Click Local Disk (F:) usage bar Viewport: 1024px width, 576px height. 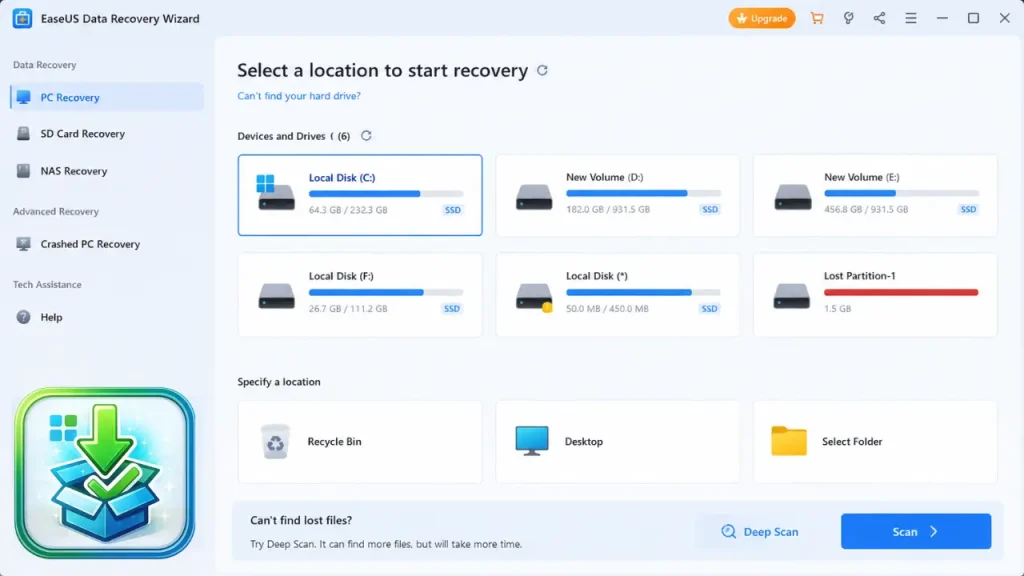(x=386, y=292)
